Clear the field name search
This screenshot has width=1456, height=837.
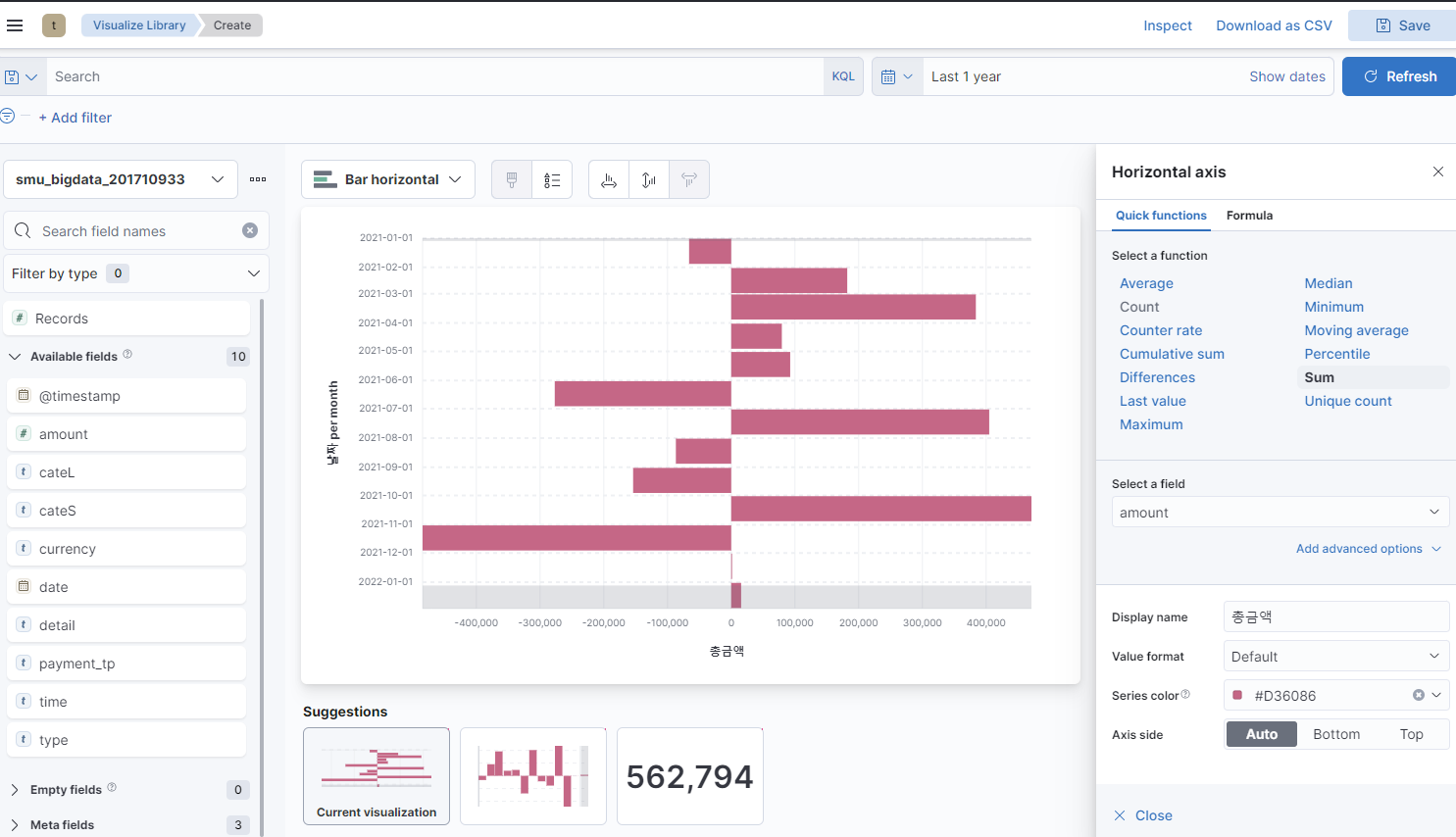[x=250, y=230]
